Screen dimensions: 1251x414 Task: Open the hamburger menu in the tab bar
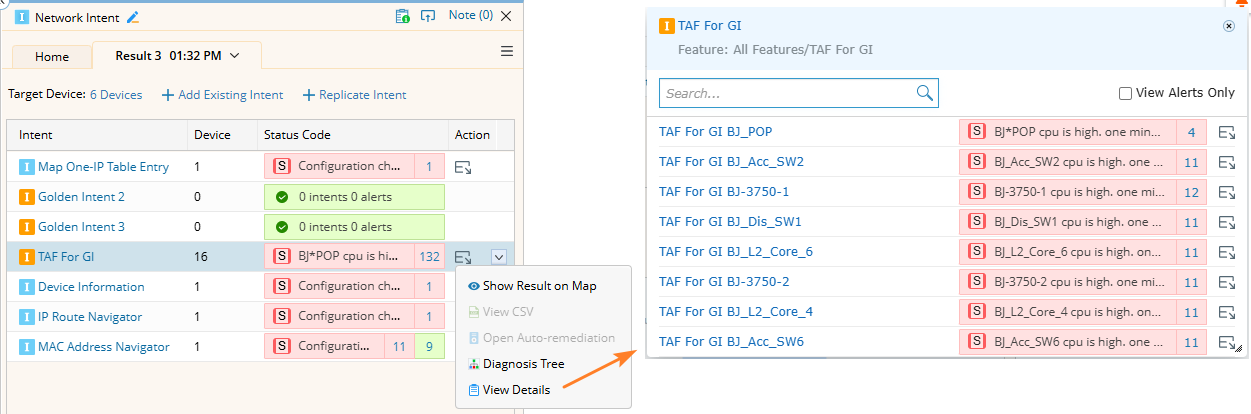[x=507, y=51]
